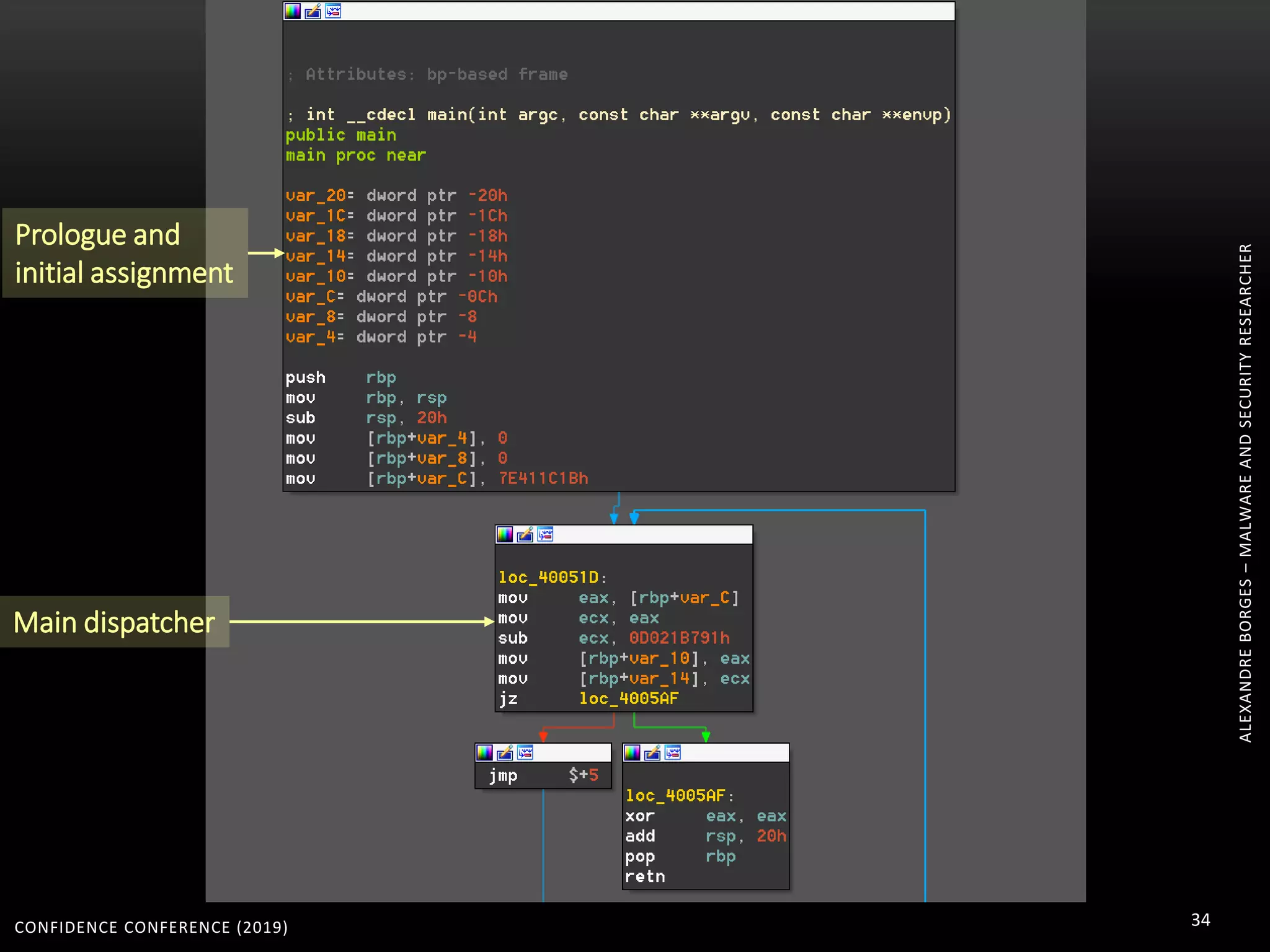Viewport: 1270px width, 952px height.
Task: Click the 'Attributes: bp-based frame' comment
Action: click(427, 74)
